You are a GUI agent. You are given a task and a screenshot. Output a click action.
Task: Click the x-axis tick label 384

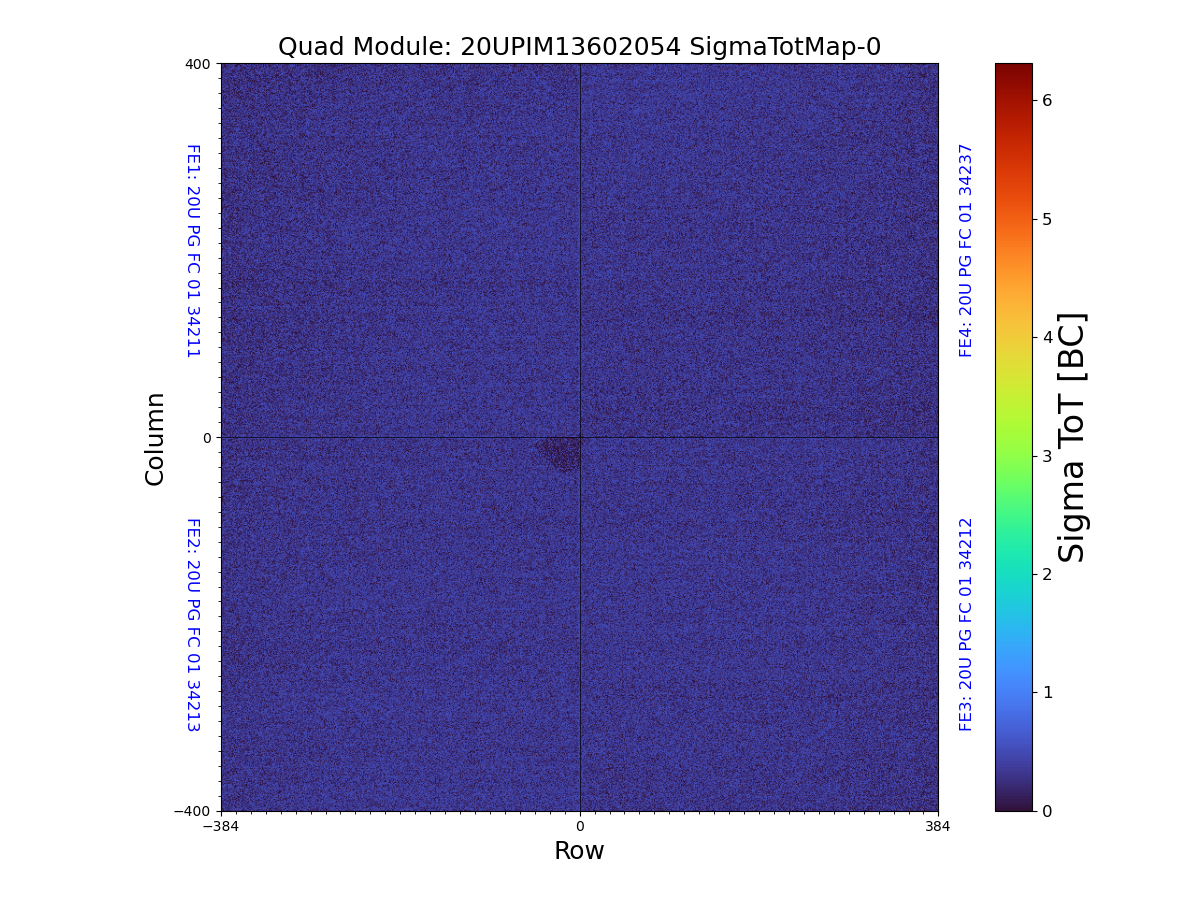(938, 827)
